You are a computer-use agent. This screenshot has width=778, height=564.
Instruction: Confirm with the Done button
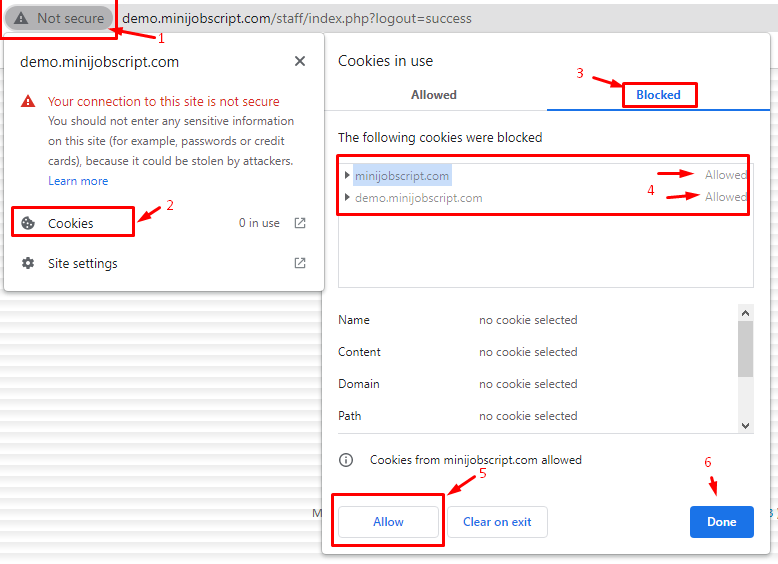pos(721,522)
